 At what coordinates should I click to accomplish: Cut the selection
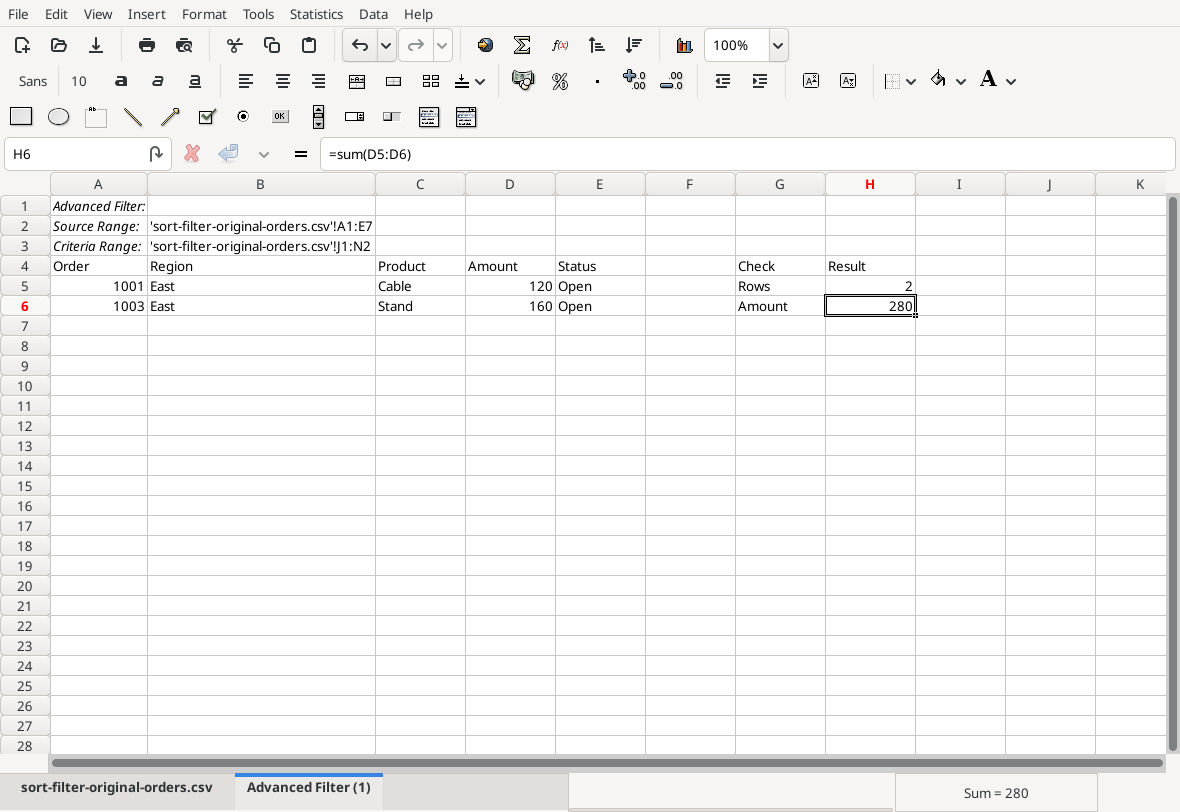click(235, 45)
